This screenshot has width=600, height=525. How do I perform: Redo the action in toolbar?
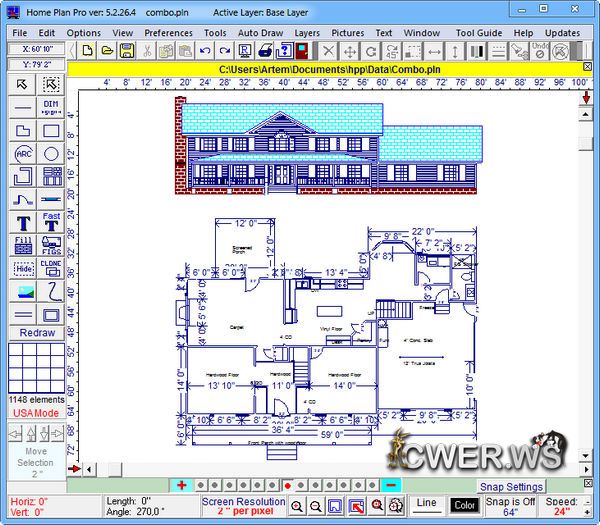[225, 51]
